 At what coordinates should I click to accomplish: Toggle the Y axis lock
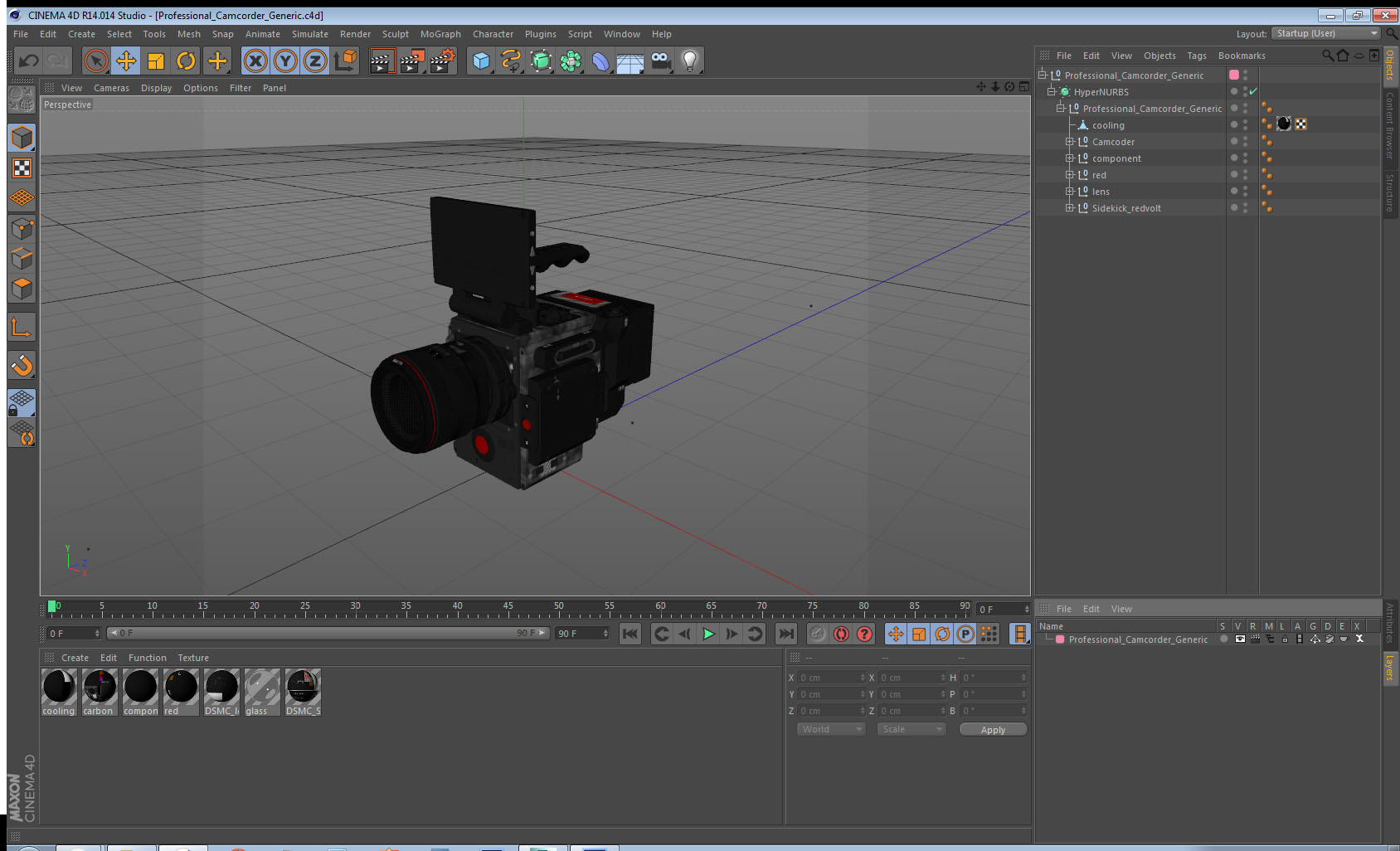[285, 61]
